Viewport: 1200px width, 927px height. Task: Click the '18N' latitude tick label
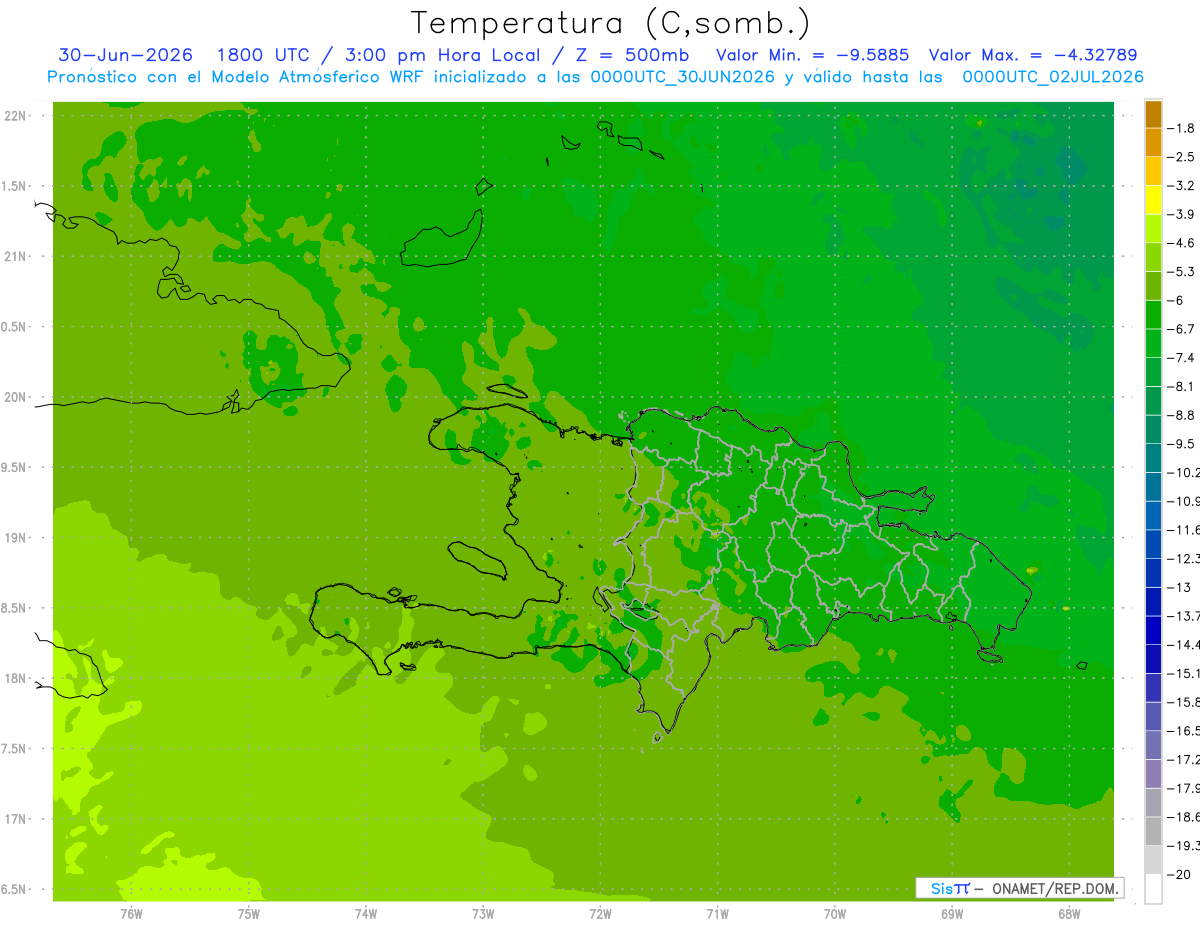pyautogui.click(x=15, y=678)
